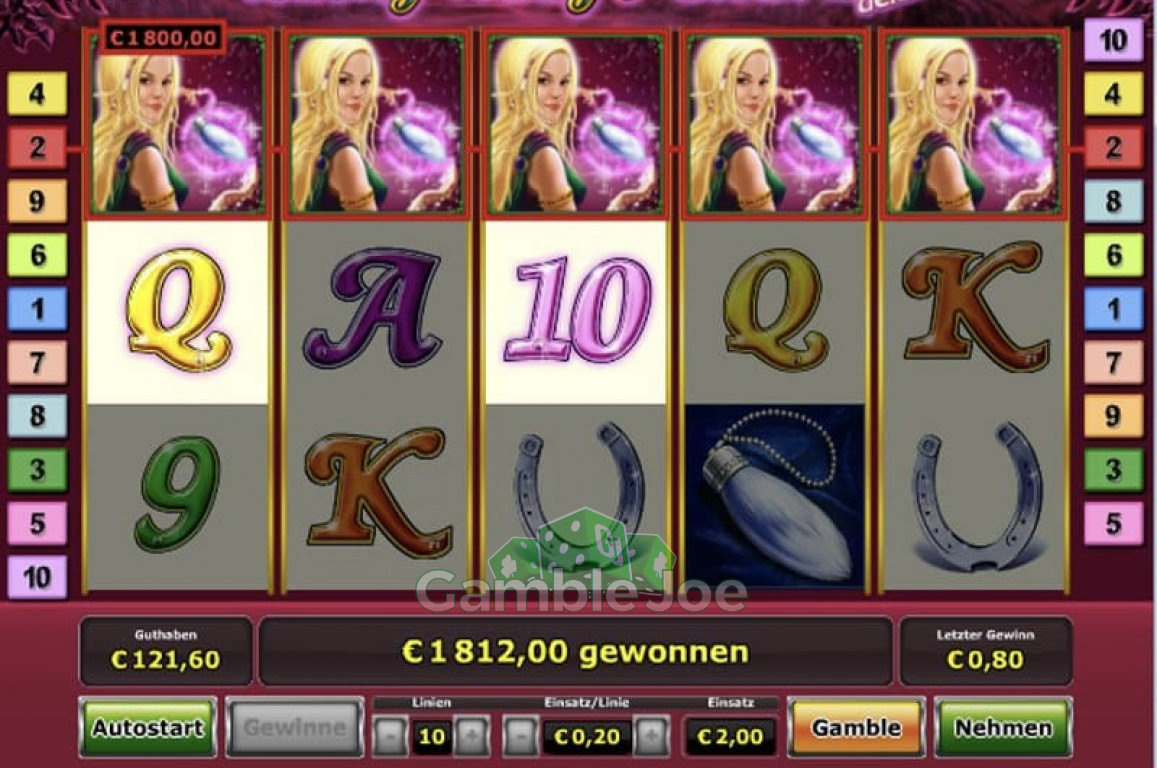1157x768 pixels.
Task: Lower Einsatz/Linie with the minus button
Action: point(520,736)
